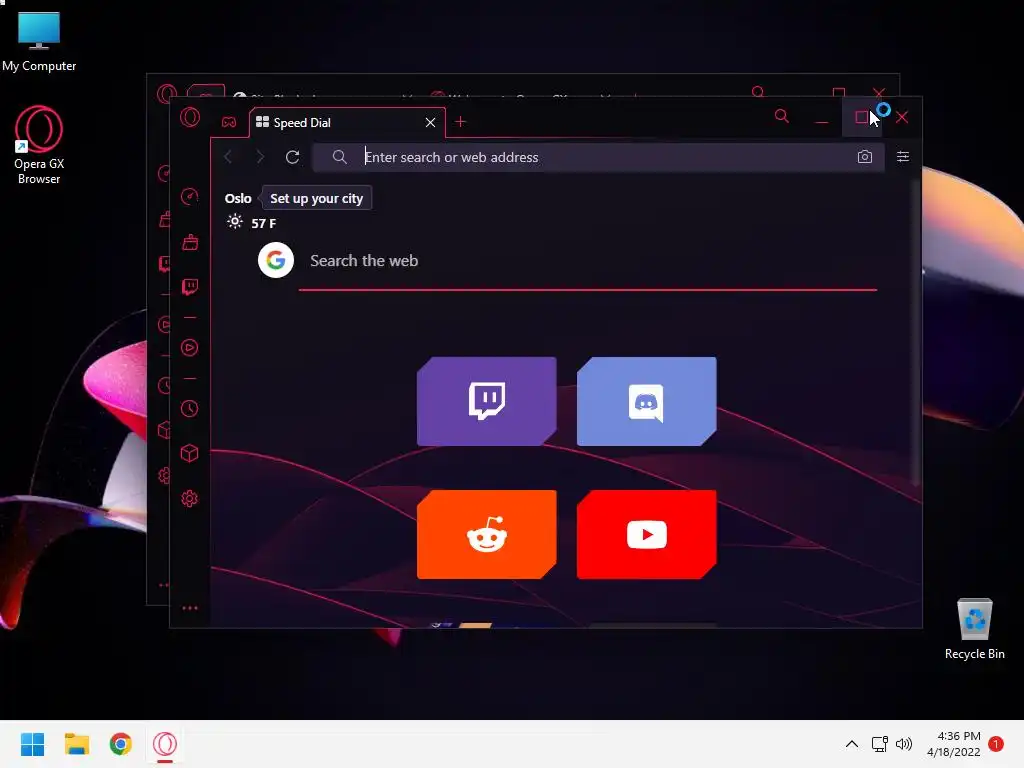Add a new tab with plus button

(460, 121)
